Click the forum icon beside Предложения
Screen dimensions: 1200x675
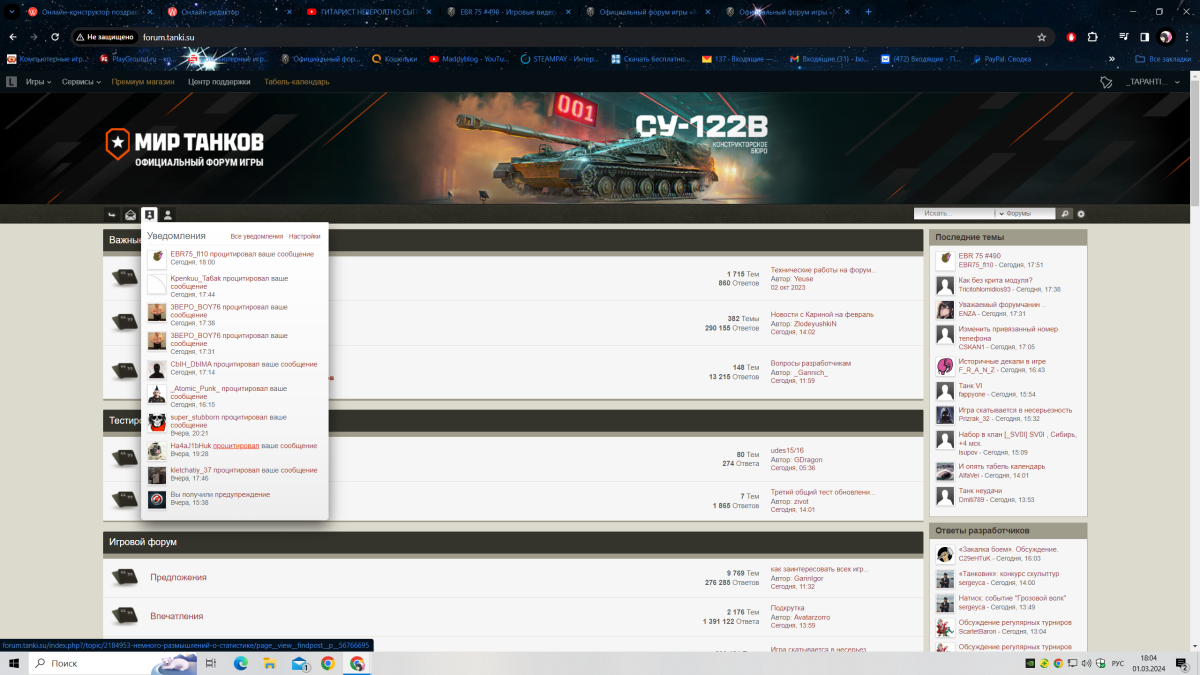(124, 577)
